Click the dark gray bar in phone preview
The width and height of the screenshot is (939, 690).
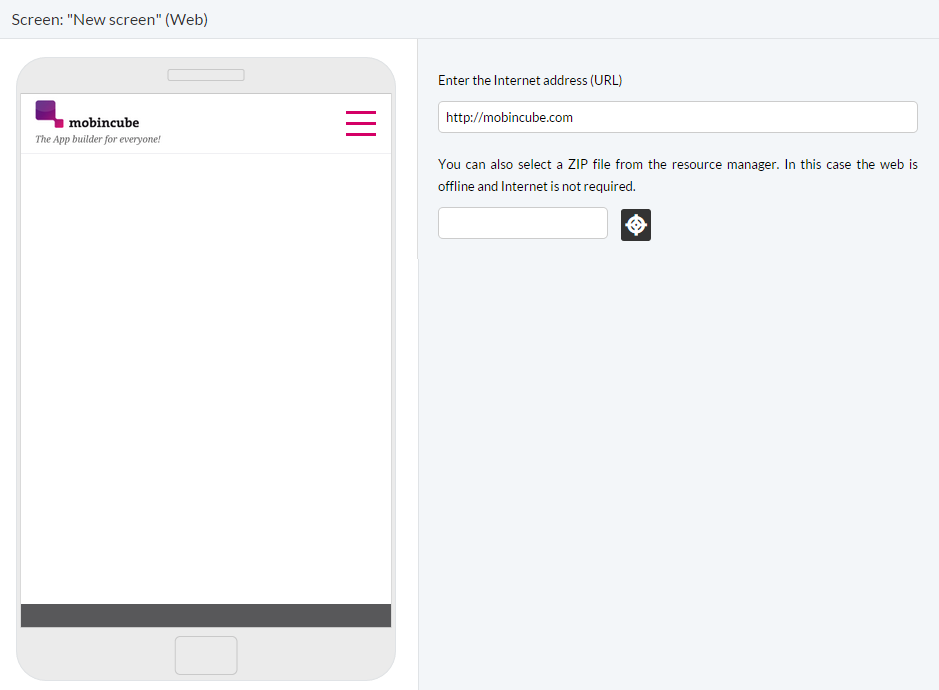pyautogui.click(x=206, y=615)
